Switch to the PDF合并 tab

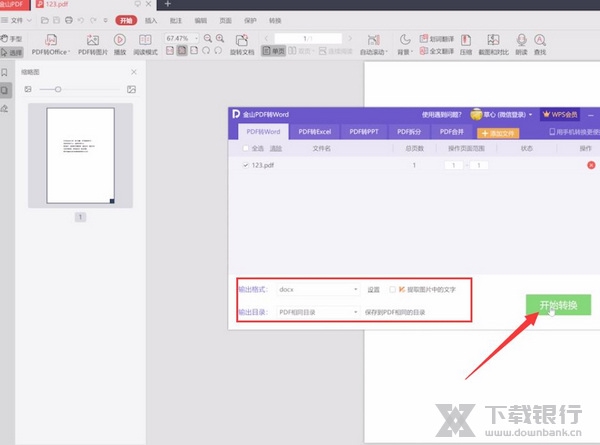pos(452,132)
